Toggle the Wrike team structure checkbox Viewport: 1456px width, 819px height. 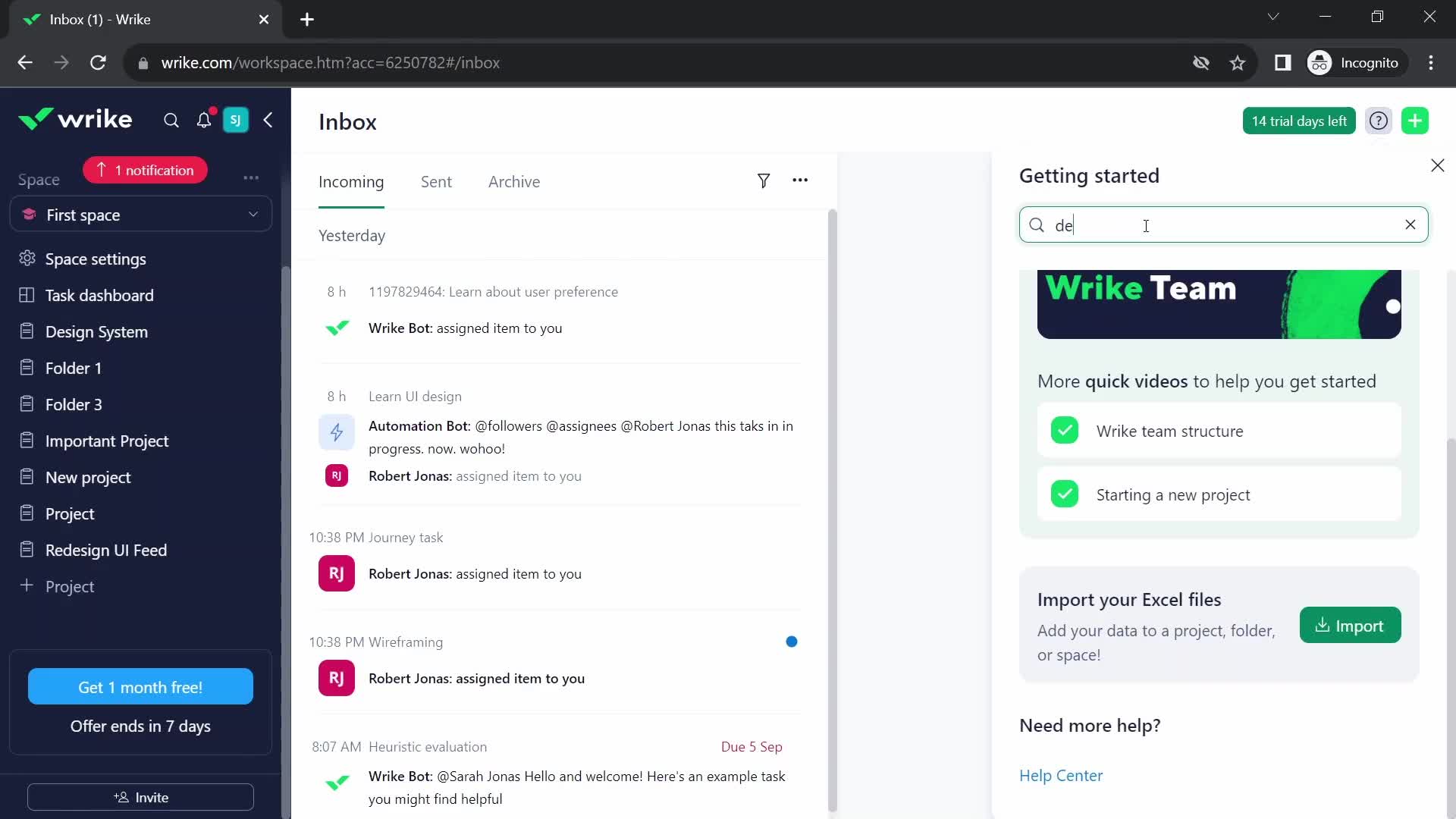click(1065, 431)
